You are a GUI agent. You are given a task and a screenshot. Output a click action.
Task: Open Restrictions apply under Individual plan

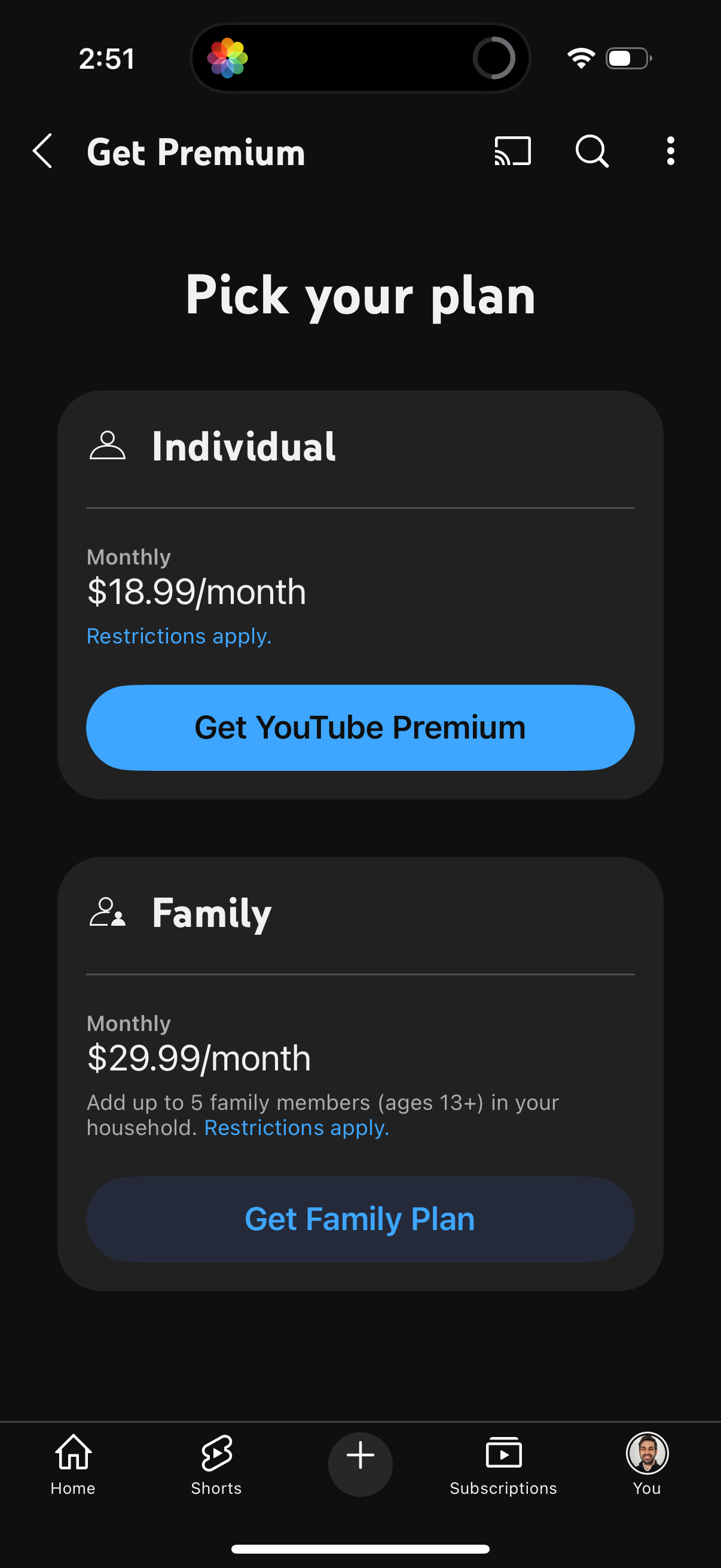(x=179, y=636)
